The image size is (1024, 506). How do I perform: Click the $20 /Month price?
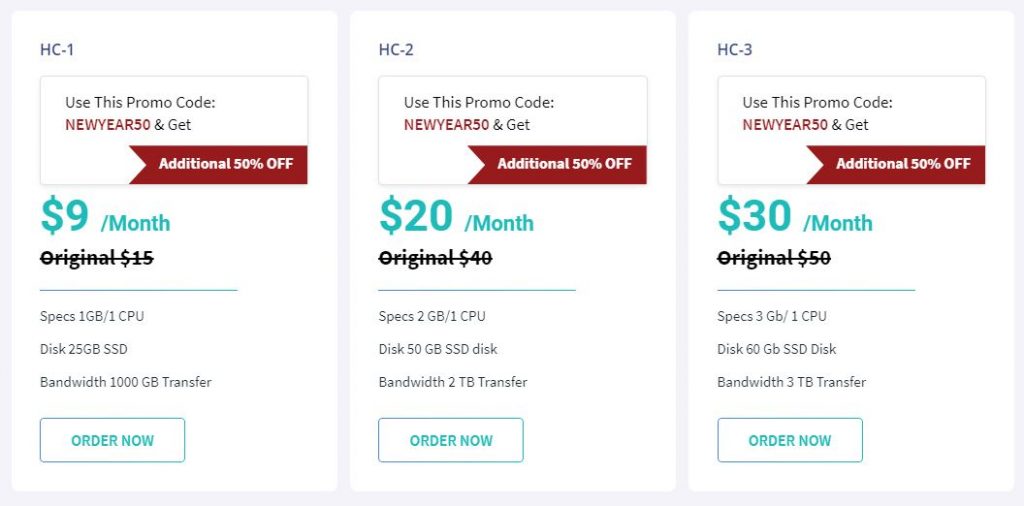[x=456, y=216]
